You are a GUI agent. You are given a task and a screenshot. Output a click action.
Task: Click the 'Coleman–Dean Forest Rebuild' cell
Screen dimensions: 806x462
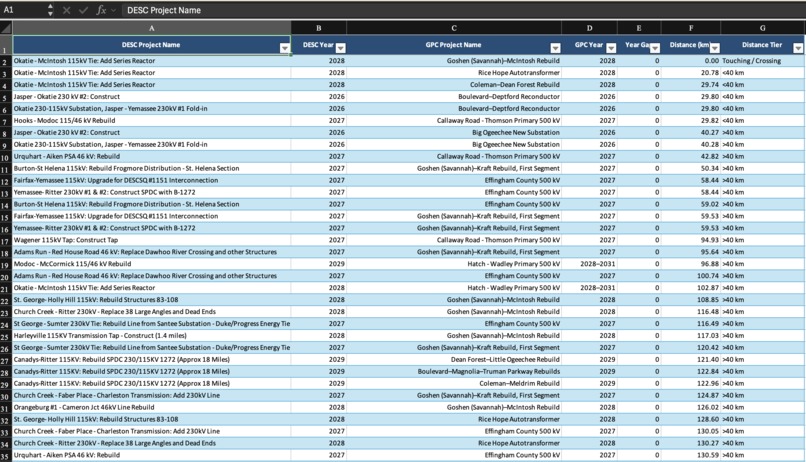point(454,84)
